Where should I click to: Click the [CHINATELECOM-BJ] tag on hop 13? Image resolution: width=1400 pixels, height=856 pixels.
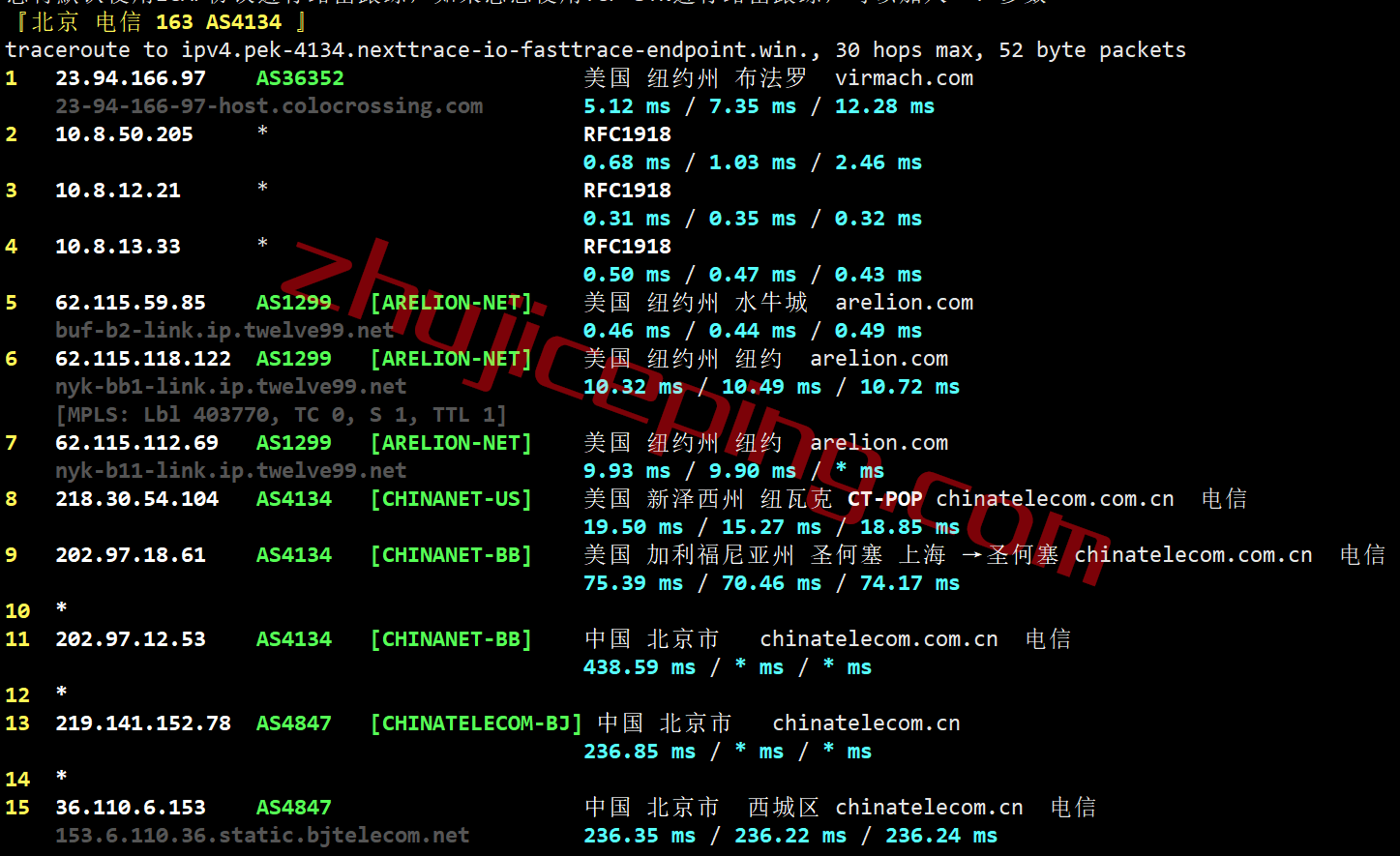click(476, 723)
